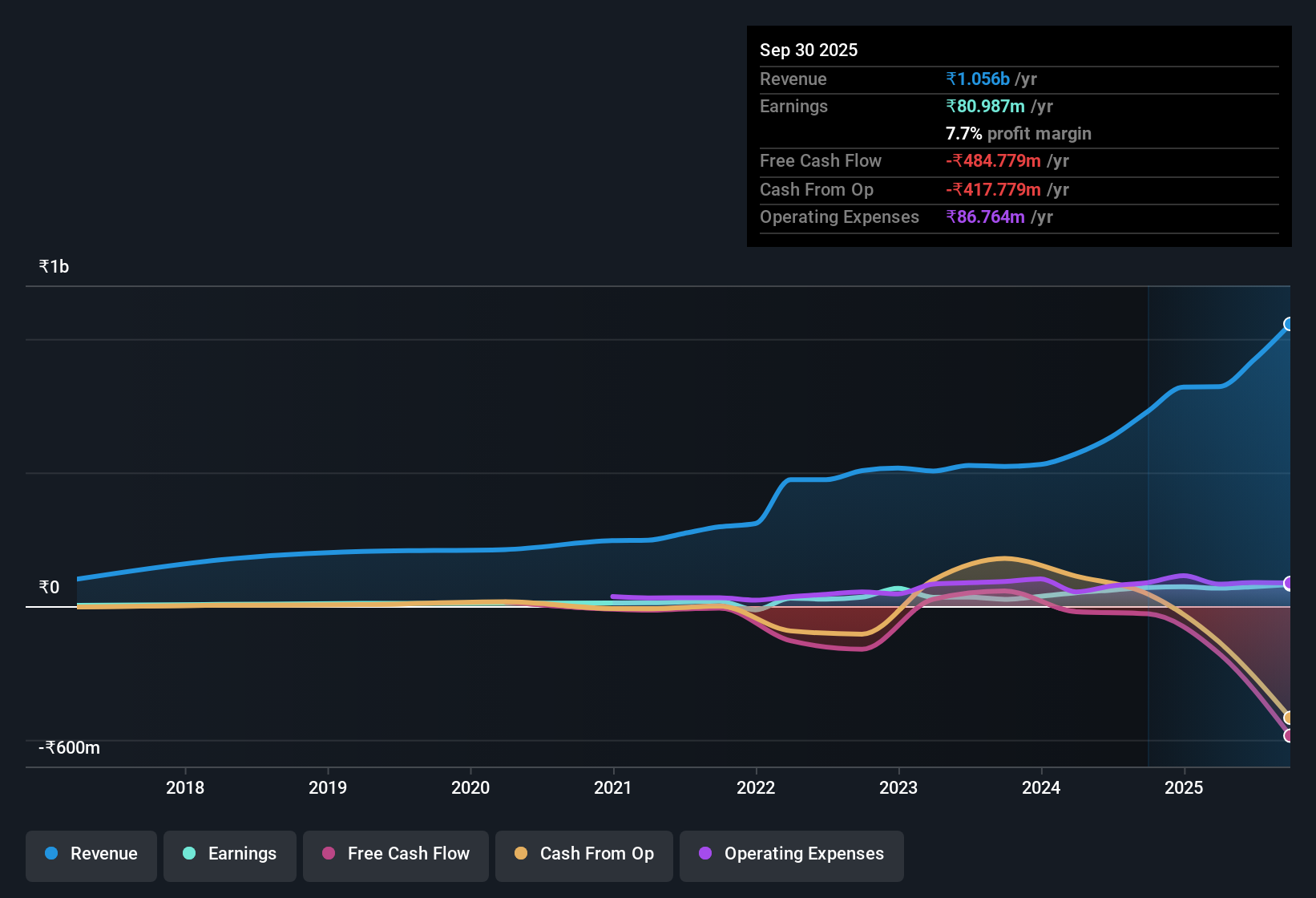Open the Earnings row in the data tooltip
This screenshot has width=1316, height=898.
coord(1018,106)
